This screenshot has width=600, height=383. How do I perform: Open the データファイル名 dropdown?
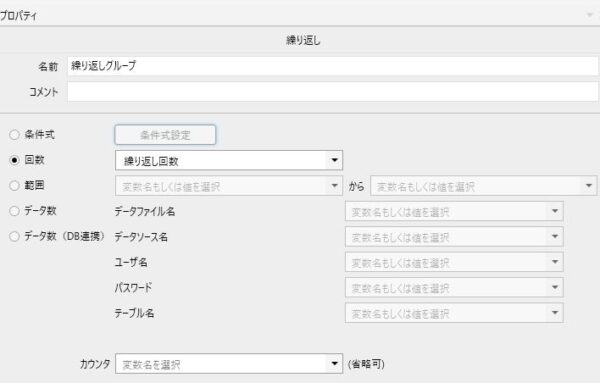pos(454,211)
